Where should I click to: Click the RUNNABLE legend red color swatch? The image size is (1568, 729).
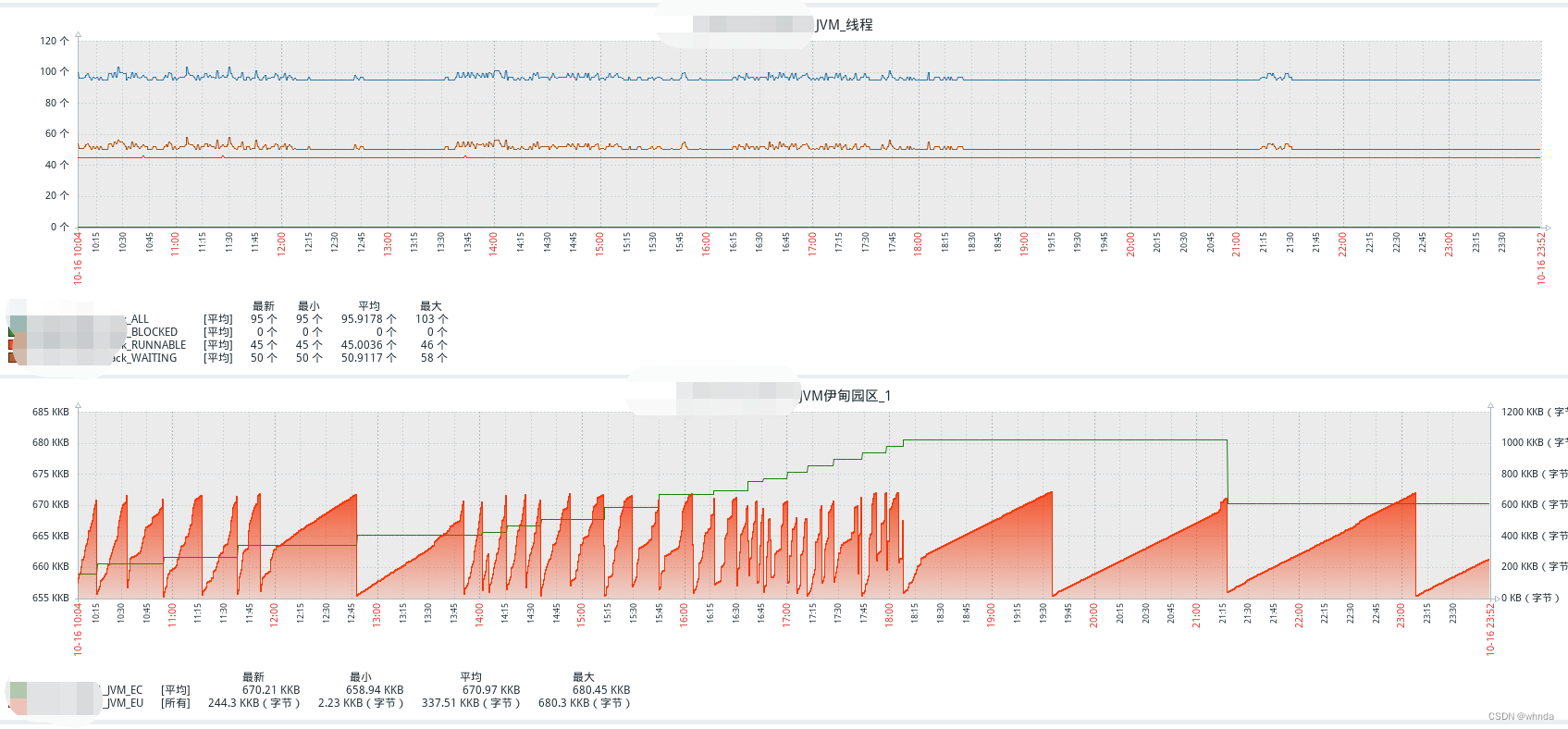[x=11, y=345]
